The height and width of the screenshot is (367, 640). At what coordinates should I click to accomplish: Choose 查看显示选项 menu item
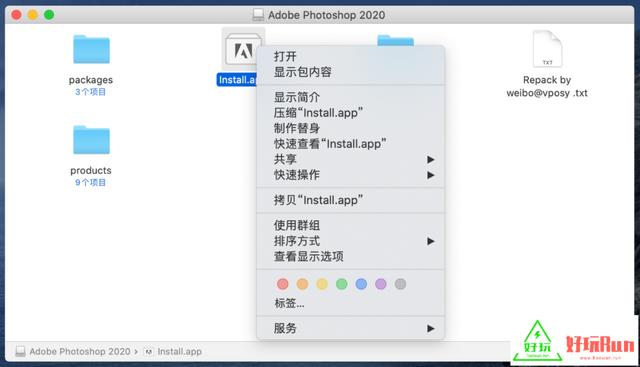pyautogui.click(x=350, y=256)
